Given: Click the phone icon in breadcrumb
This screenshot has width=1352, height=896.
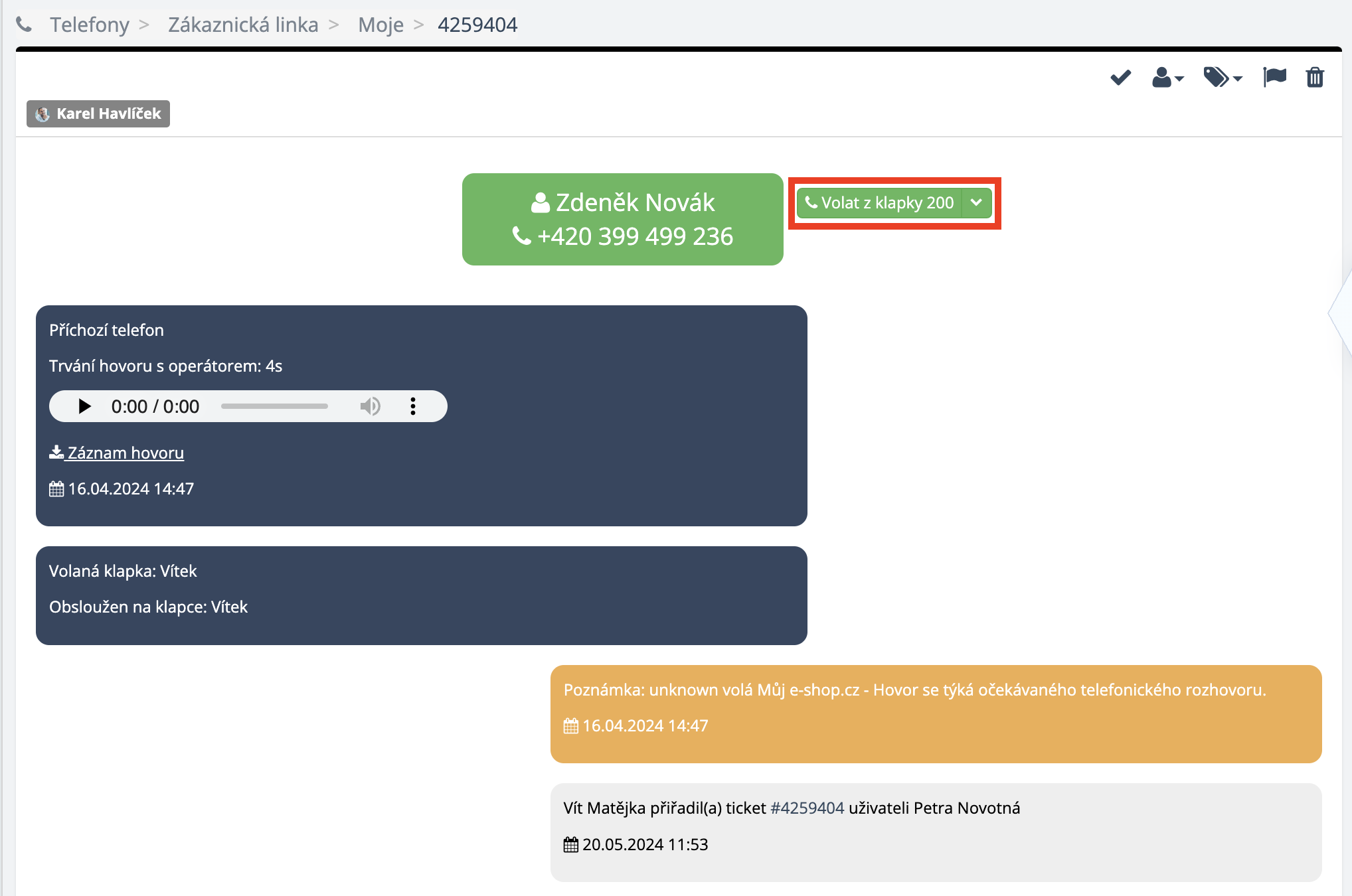Looking at the screenshot, I should point(24,25).
